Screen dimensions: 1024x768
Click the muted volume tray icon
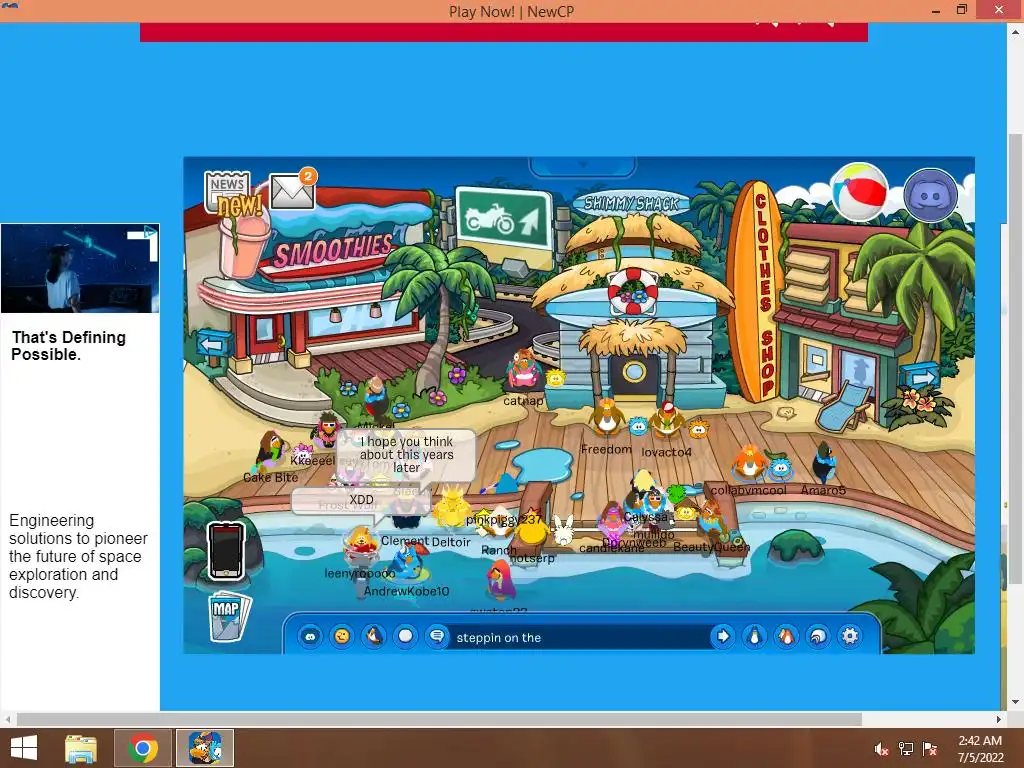pyautogui.click(x=881, y=749)
